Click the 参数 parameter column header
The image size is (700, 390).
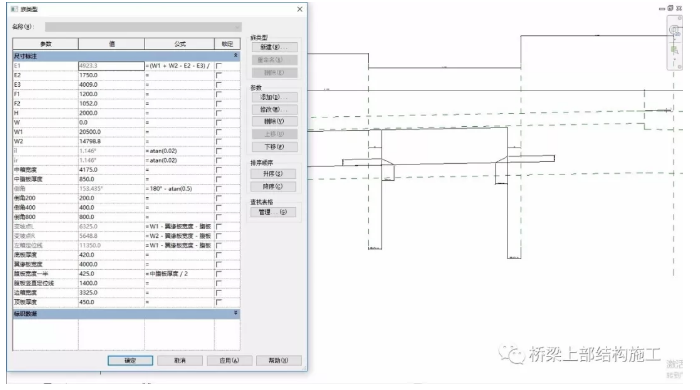[x=46, y=44]
